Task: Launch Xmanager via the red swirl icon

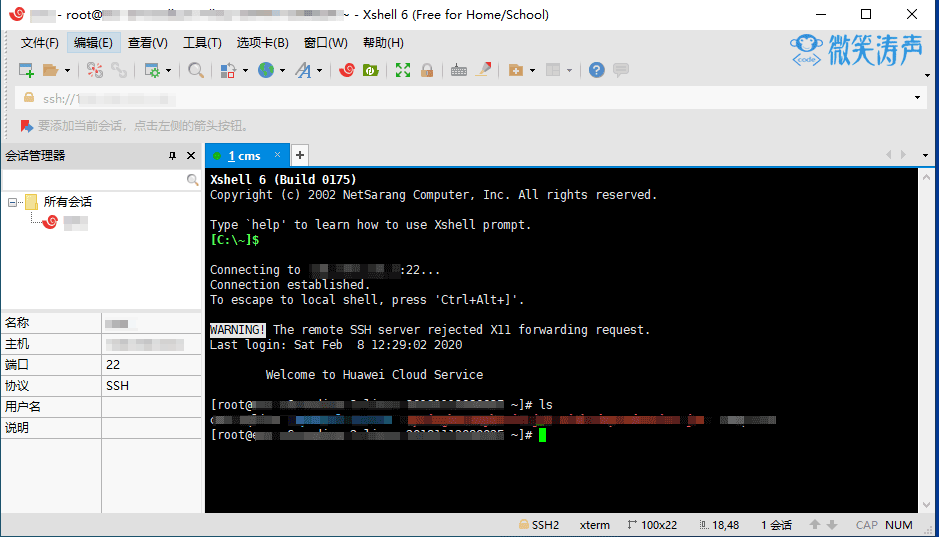Action: tap(347, 70)
